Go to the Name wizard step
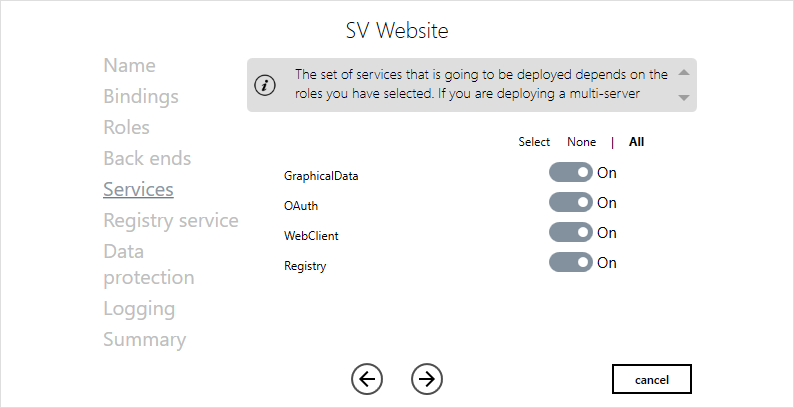 (129, 66)
